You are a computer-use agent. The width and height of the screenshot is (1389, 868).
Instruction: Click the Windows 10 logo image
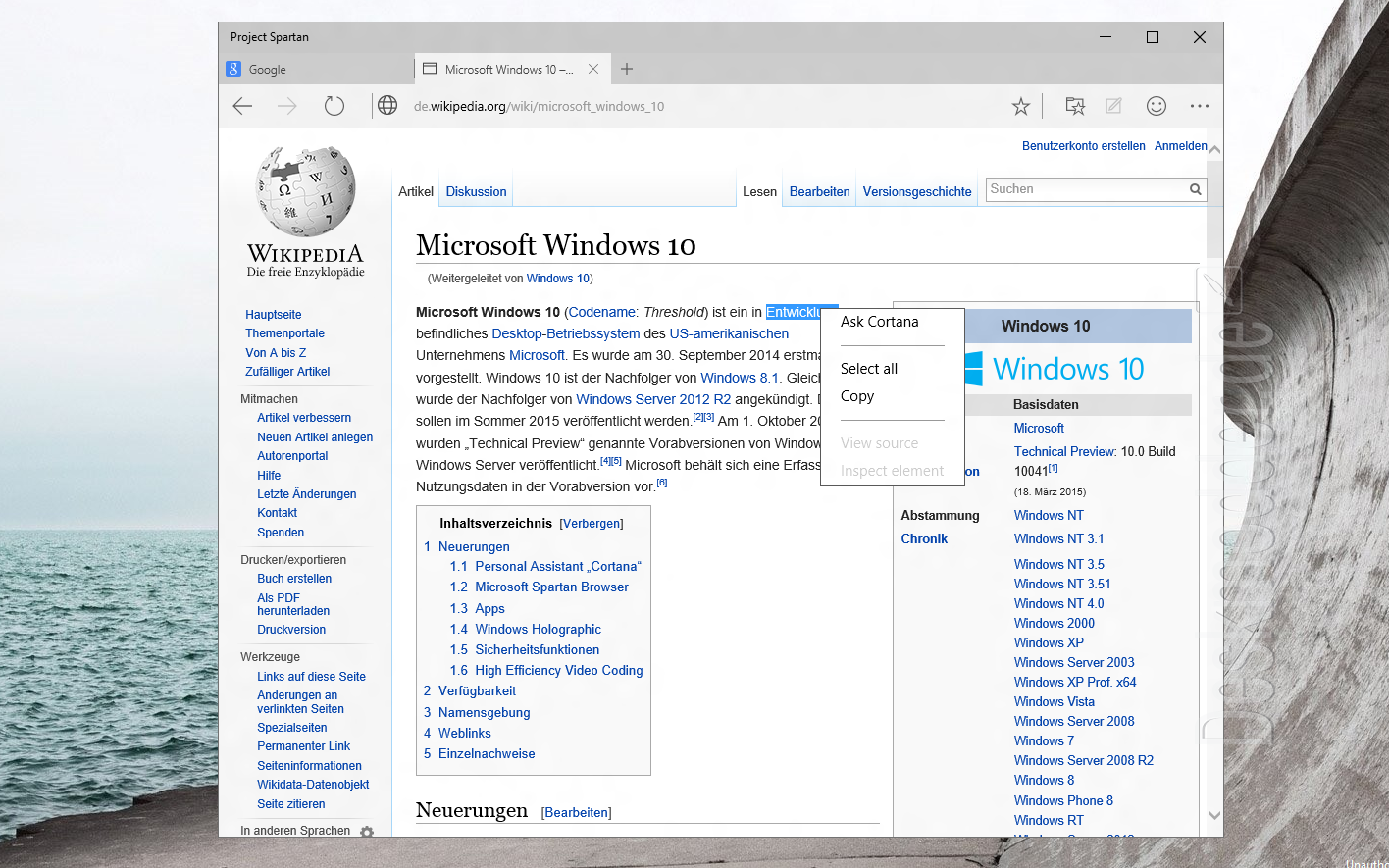(1055, 369)
